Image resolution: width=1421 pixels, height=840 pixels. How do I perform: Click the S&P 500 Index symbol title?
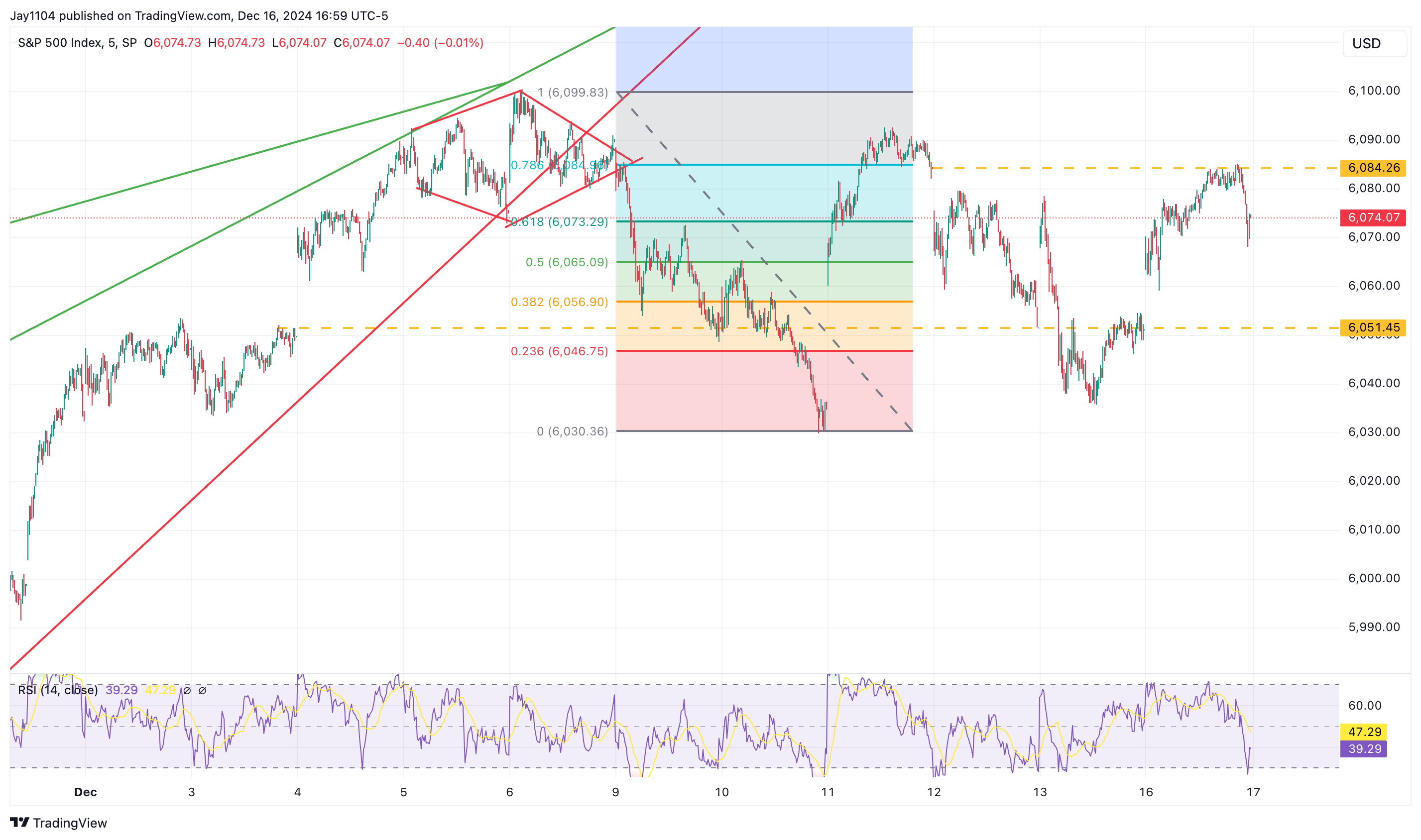coord(78,43)
